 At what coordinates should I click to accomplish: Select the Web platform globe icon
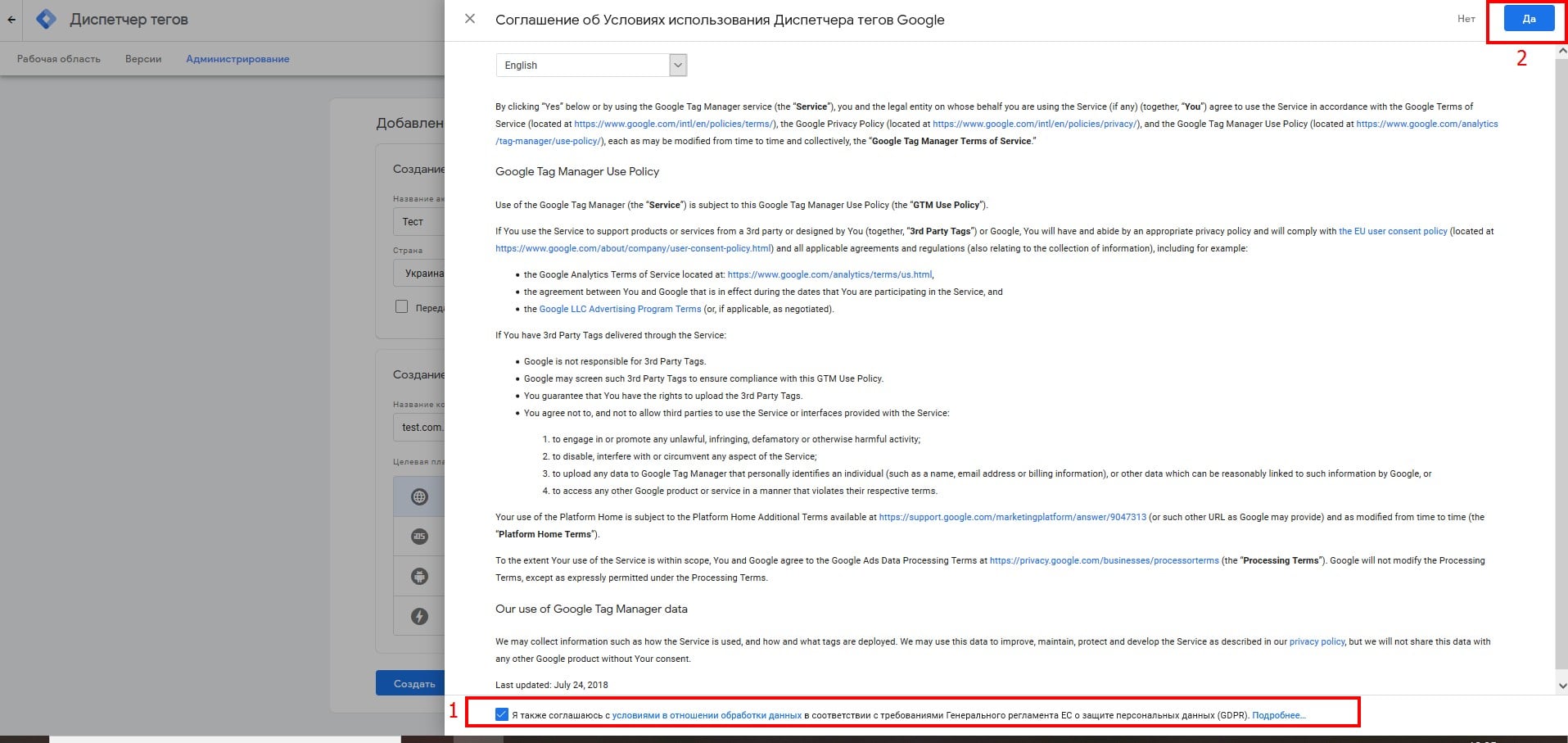click(x=419, y=496)
